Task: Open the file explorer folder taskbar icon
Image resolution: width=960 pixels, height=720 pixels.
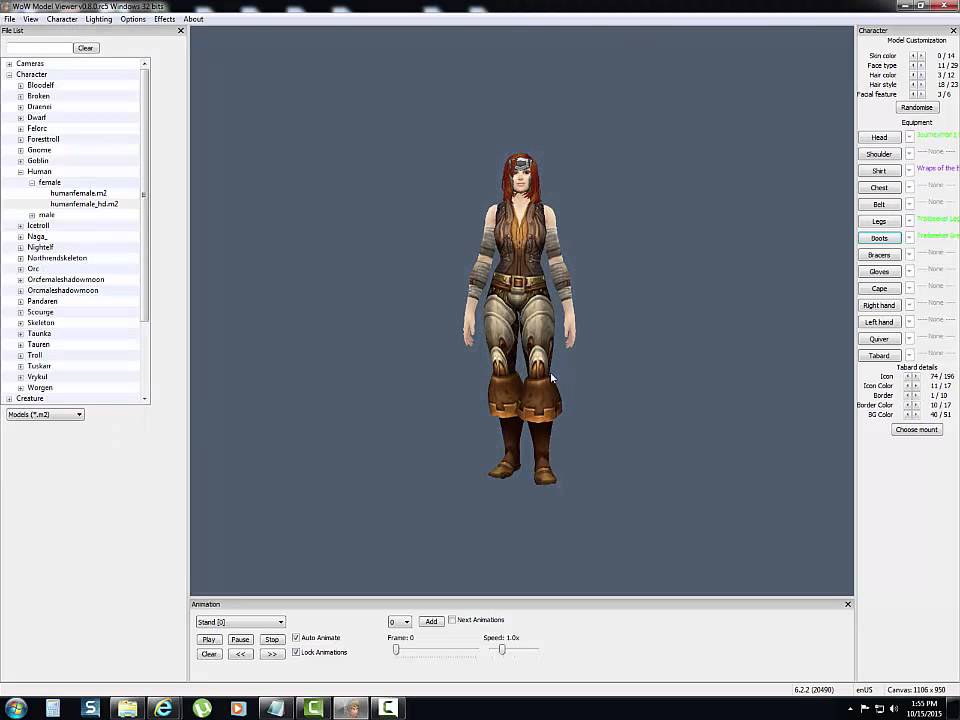Action: pyautogui.click(x=127, y=708)
